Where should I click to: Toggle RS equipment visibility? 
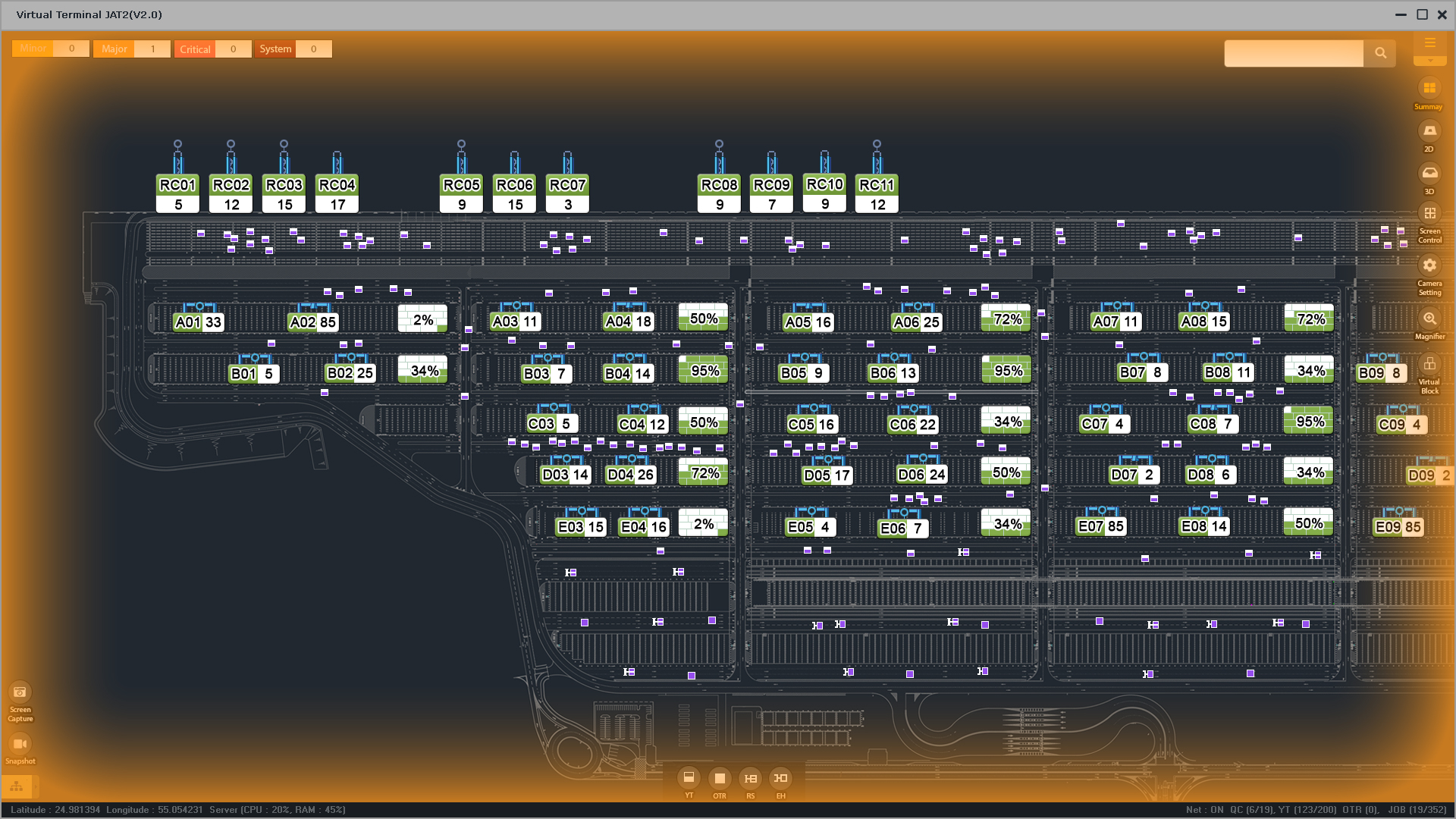pyautogui.click(x=750, y=778)
